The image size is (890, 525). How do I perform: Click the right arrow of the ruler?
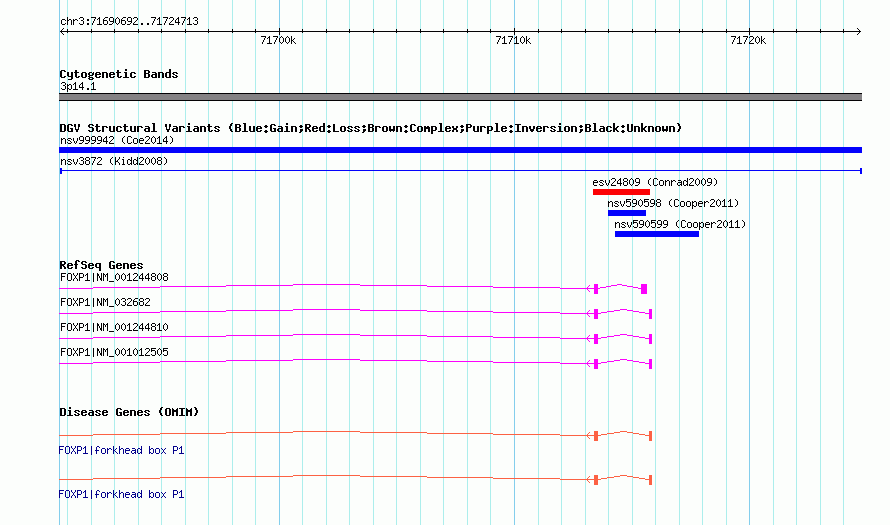click(859, 32)
